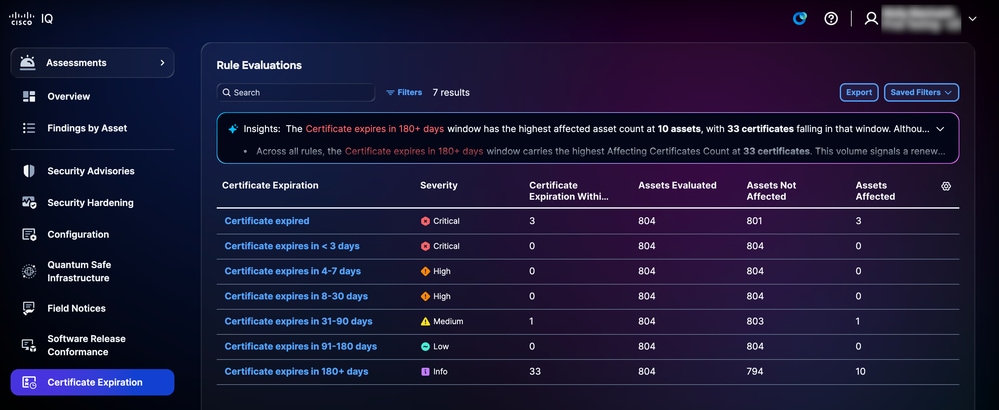This screenshot has height=410, width=999.
Task: Sort by Assets Not Affected column
Action: (x=772, y=191)
